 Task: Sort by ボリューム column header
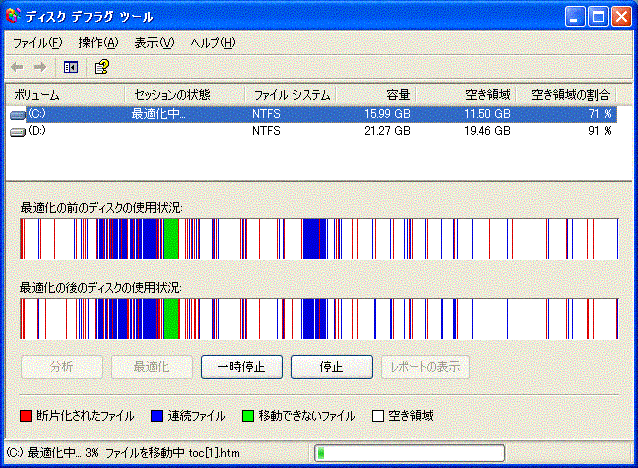pos(65,95)
